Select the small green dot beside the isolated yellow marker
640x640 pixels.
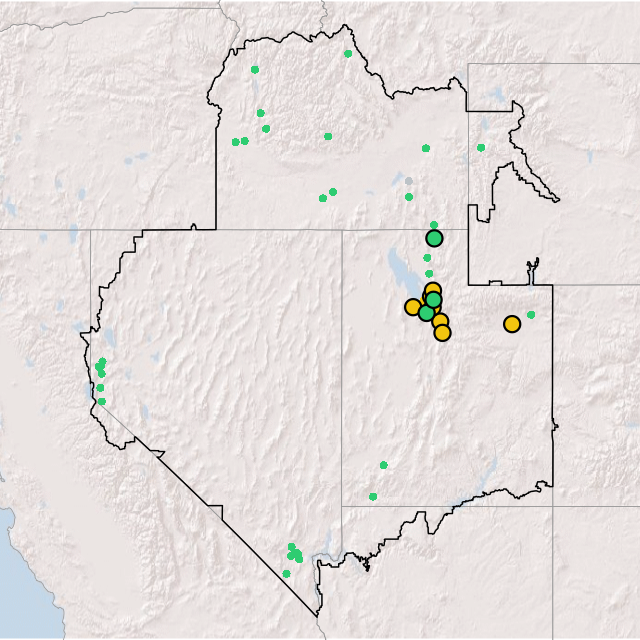(531, 315)
